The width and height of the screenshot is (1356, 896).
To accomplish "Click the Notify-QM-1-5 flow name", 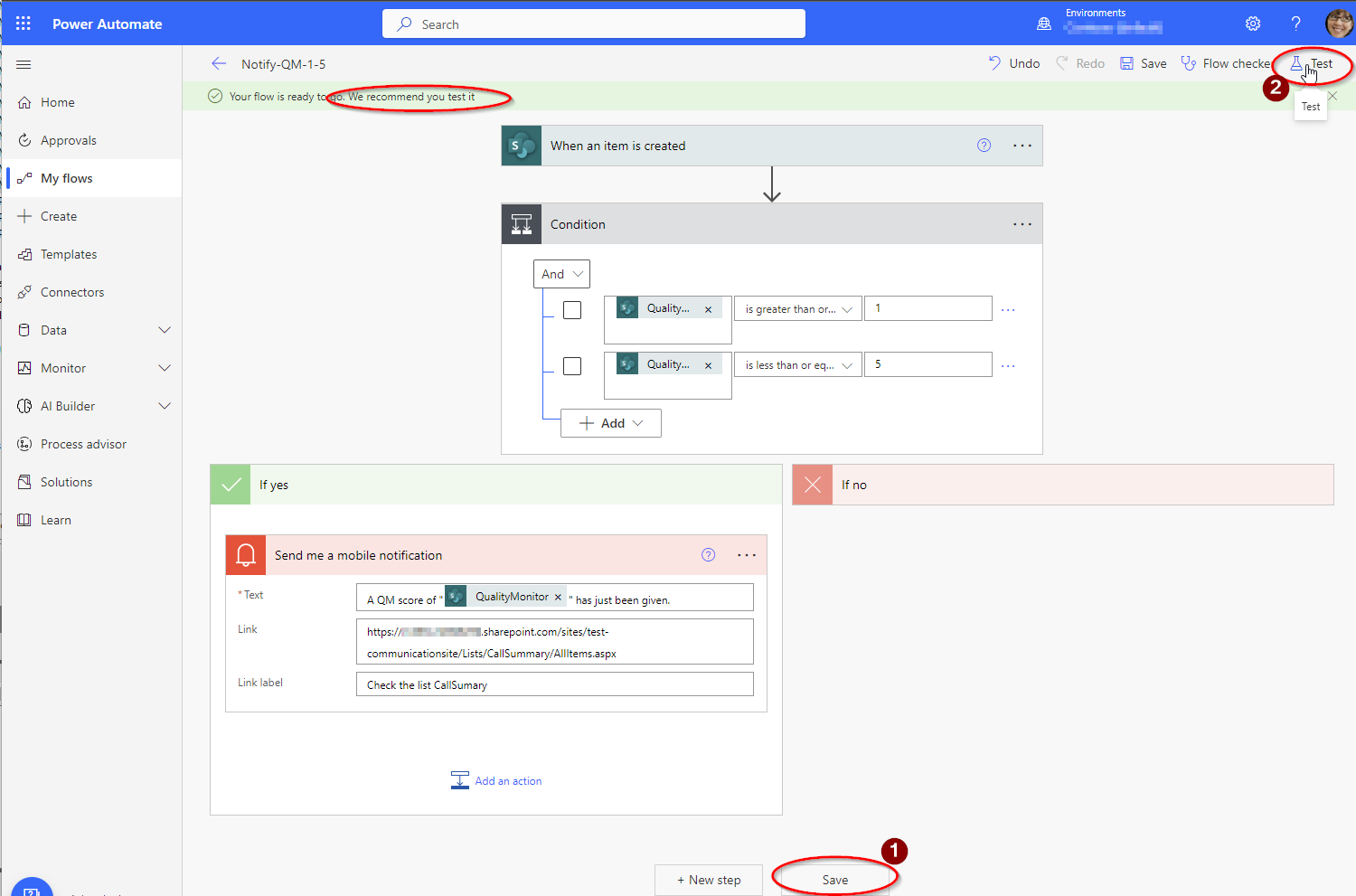I will pyautogui.click(x=284, y=64).
